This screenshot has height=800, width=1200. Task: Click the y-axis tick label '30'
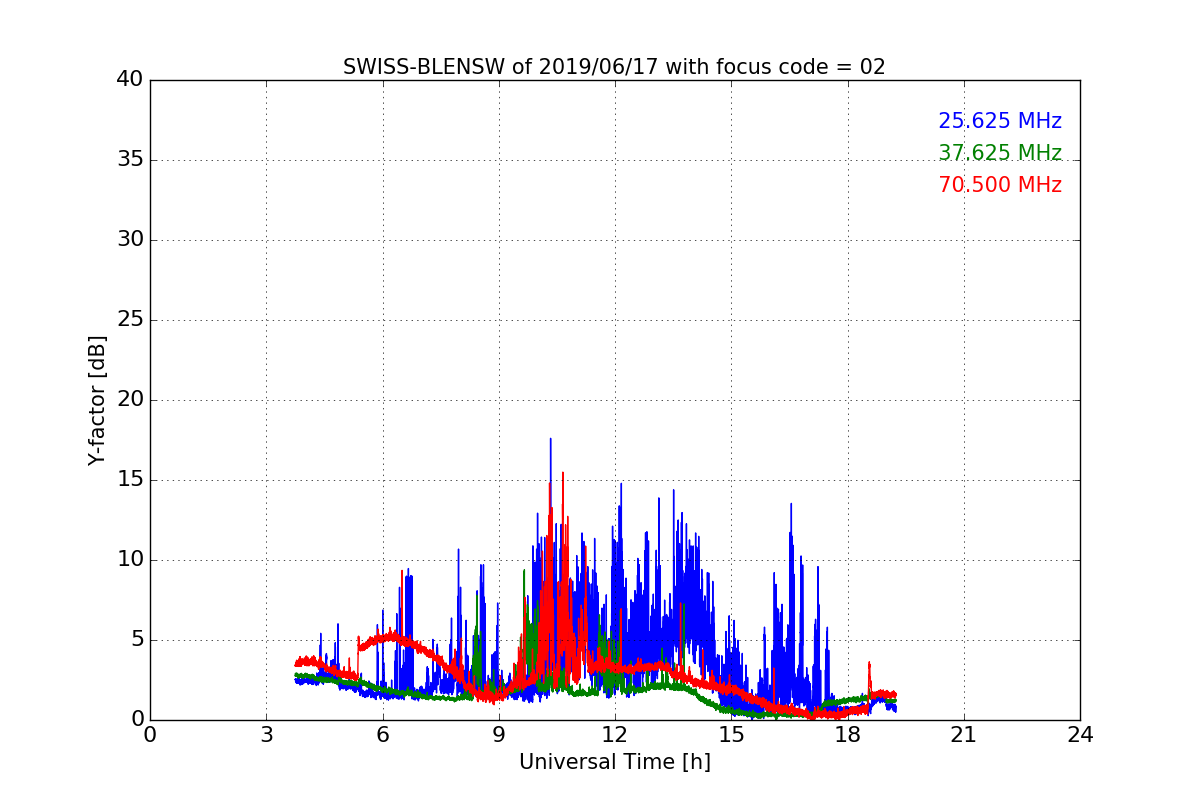(130, 240)
